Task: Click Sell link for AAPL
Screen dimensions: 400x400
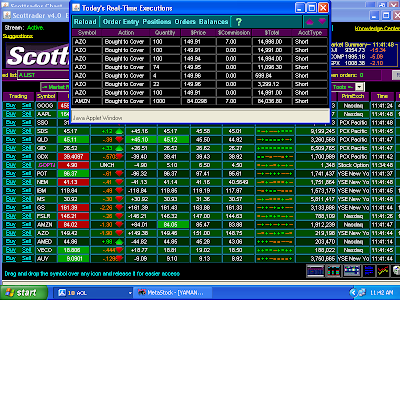Action: 26,114
